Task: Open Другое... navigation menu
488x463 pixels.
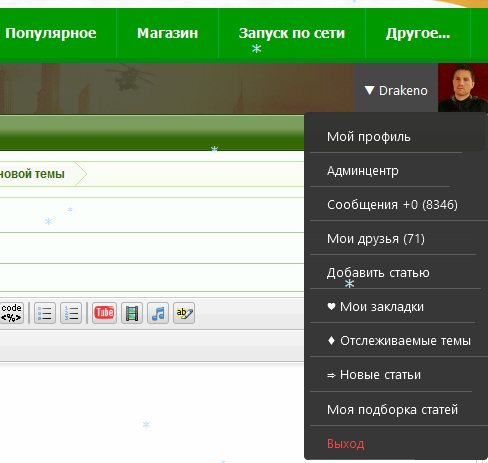Action: point(418,33)
